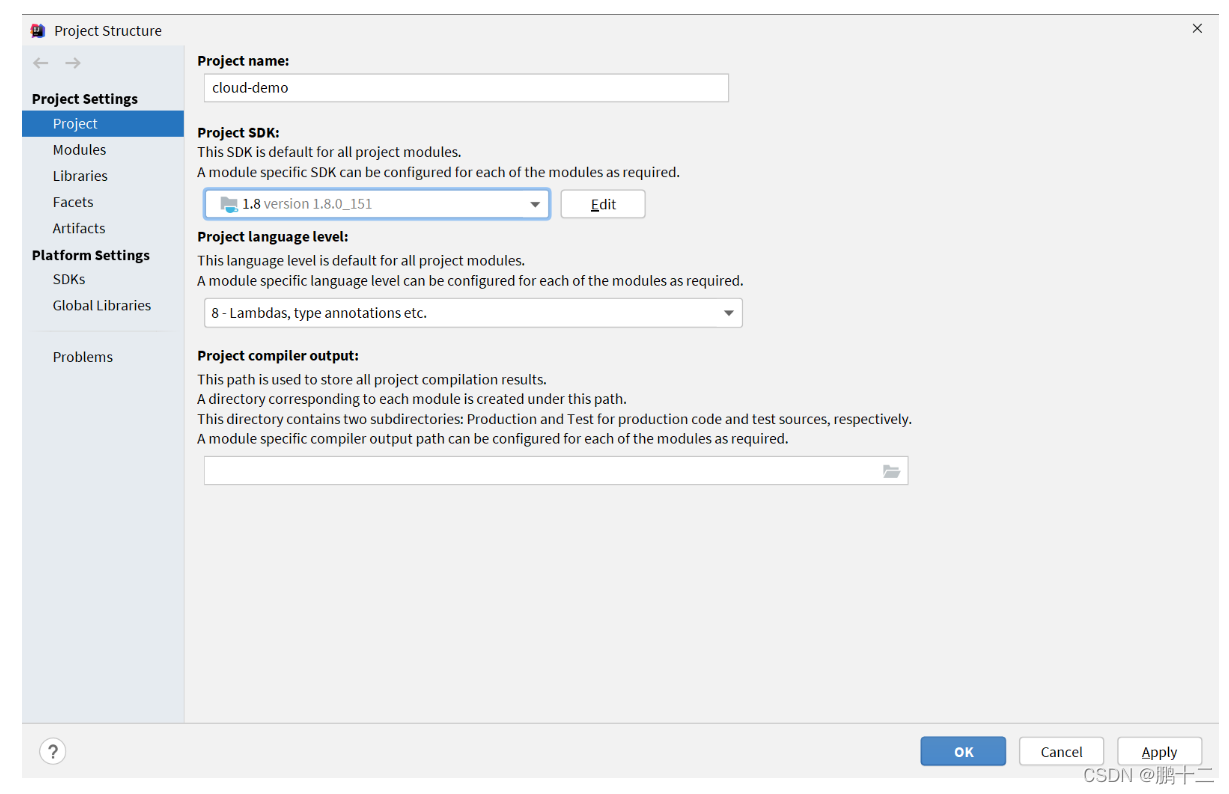Open the help question mark icon
The width and height of the screenshot is (1229, 794).
pyautogui.click(x=53, y=751)
